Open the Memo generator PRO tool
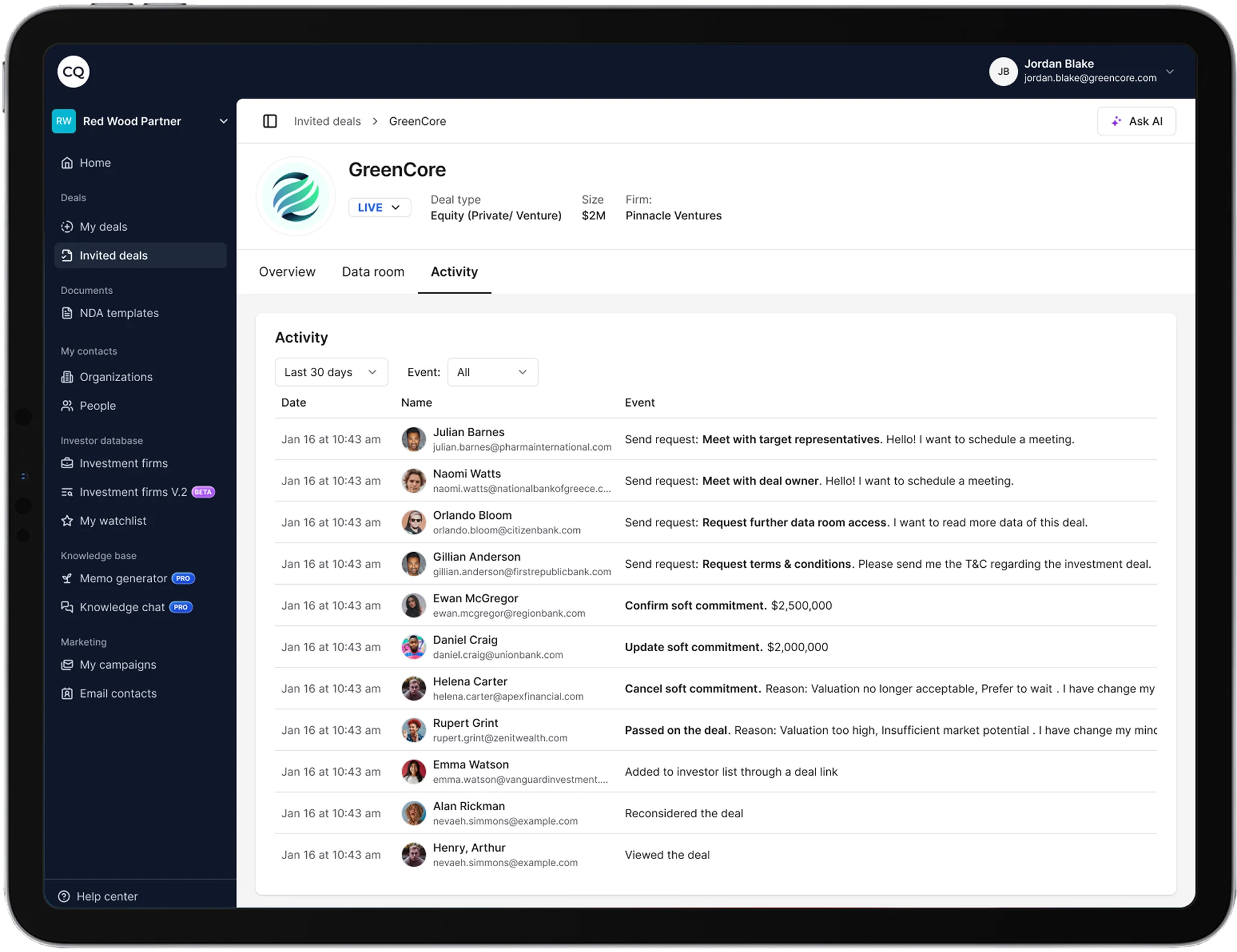 [x=123, y=578]
